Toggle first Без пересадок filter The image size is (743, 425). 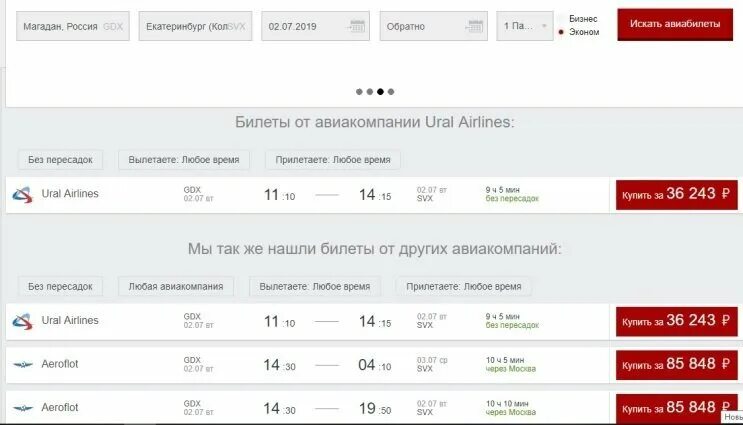(60, 160)
